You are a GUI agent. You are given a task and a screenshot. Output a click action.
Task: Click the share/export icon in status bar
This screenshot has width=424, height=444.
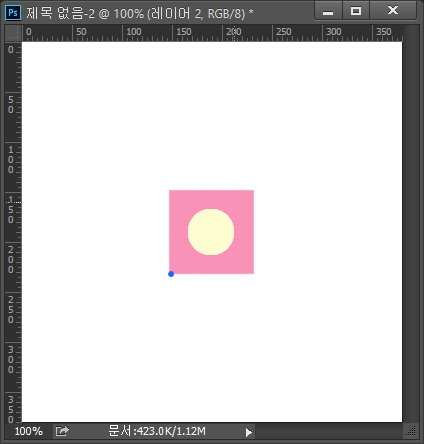point(62,431)
